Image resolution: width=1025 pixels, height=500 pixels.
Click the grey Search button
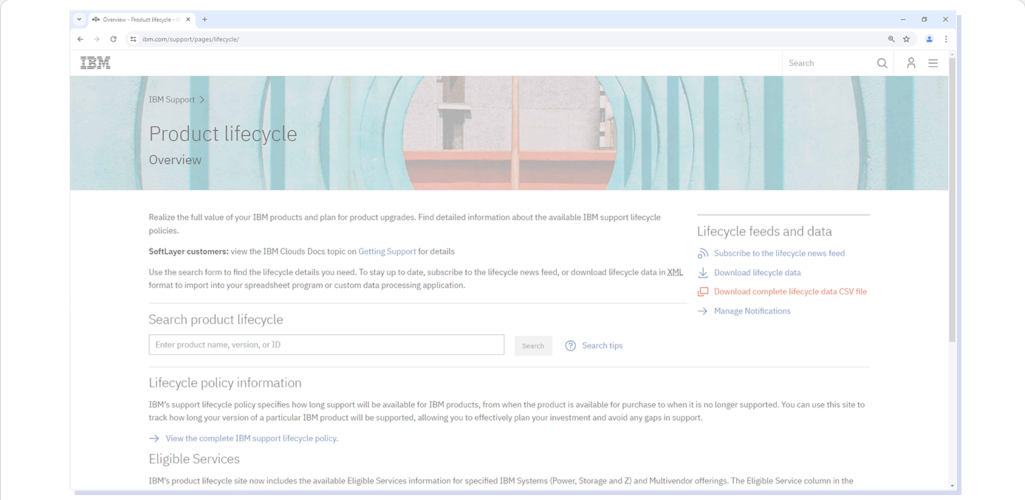tap(533, 346)
